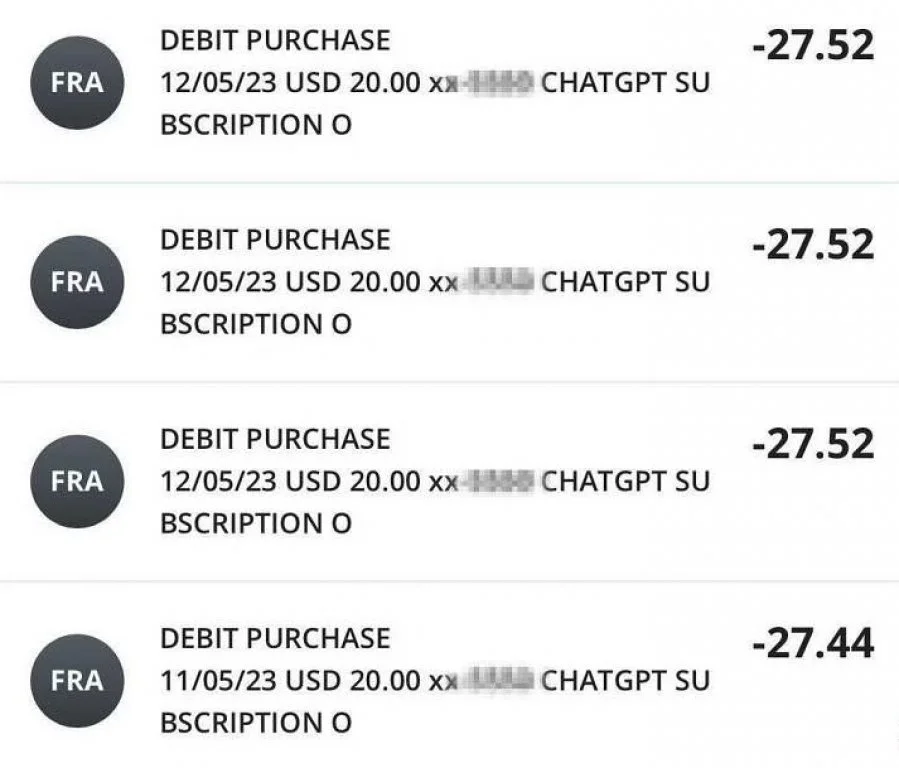
Task: Click the FRA icon in the top transaction
Action: click(77, 83)
